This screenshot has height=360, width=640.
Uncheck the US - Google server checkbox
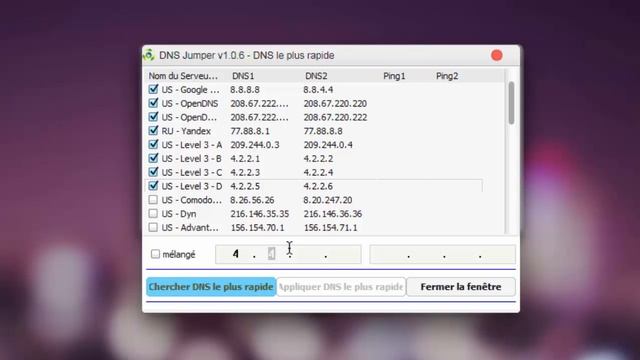point(153,89)
